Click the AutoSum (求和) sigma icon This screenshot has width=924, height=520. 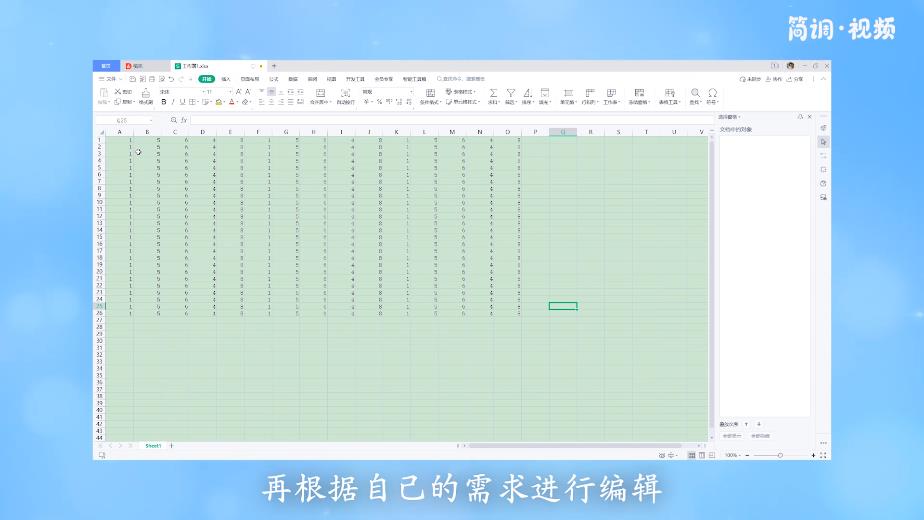click(493, 92)
